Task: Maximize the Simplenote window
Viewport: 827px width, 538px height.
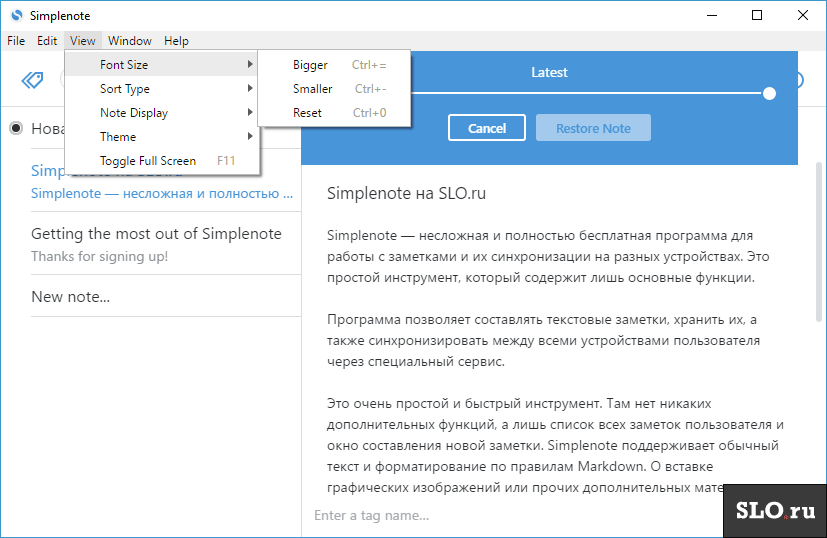Action: coord(757,15)
